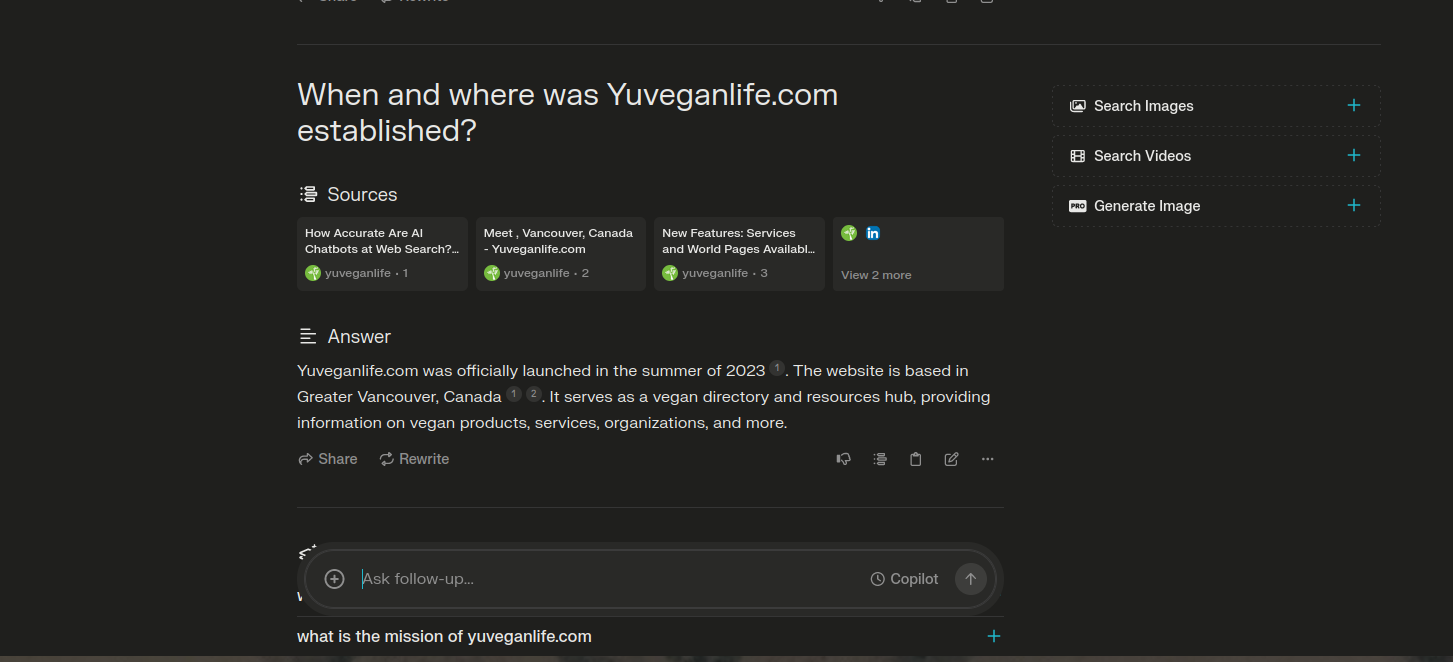This screenshot has height=662, width=1453.
Task: Open the 'New Features: Services and World Pages' source
Action: coord(739,254)
